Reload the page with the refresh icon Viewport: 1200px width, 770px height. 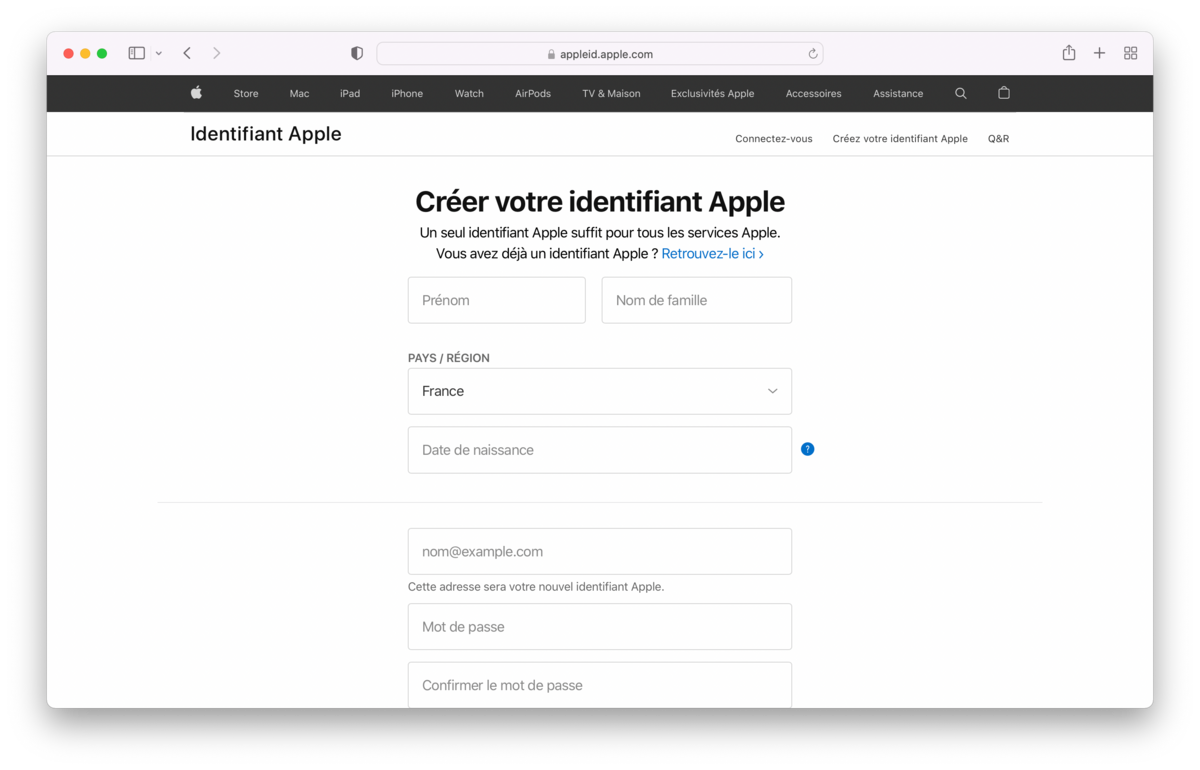tap(813, 54)
